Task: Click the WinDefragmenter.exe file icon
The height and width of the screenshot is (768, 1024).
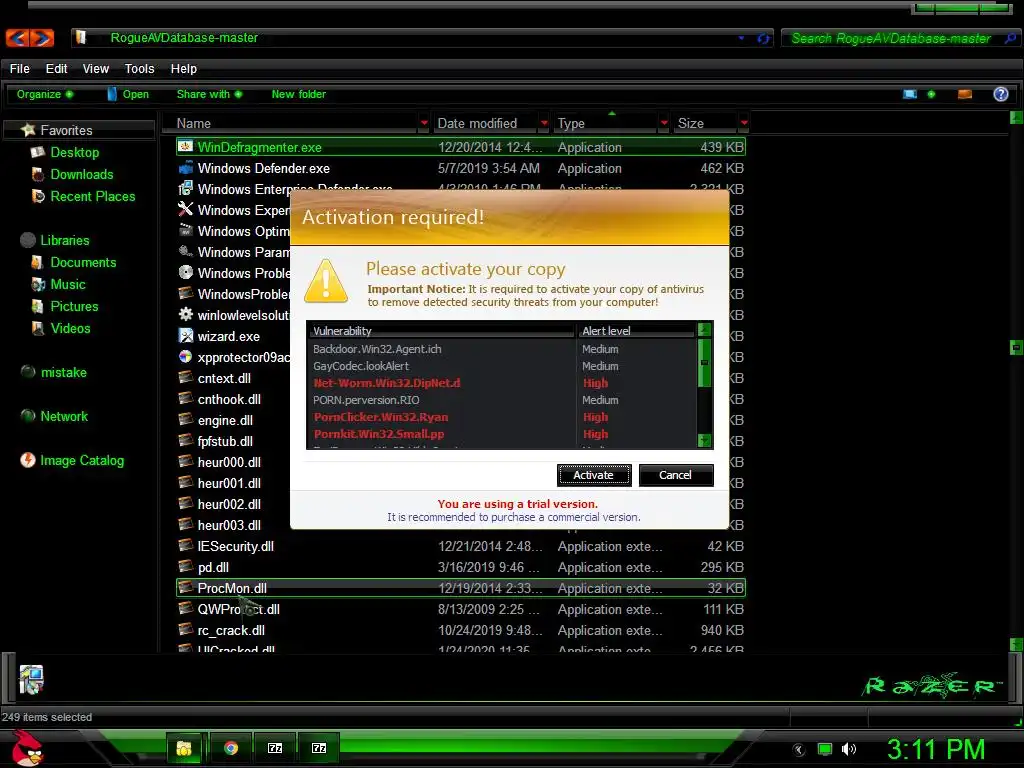Action: pyautogui.click(x=185, y=147)
